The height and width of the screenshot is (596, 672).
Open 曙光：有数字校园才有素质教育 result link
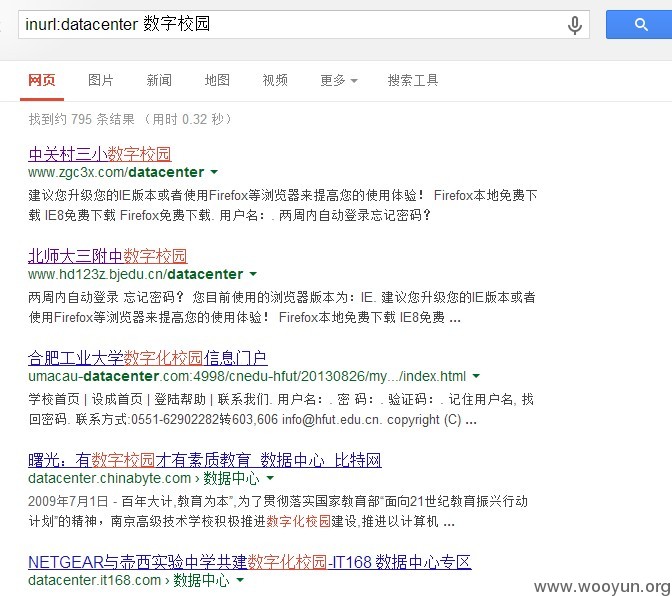(205, 460)
